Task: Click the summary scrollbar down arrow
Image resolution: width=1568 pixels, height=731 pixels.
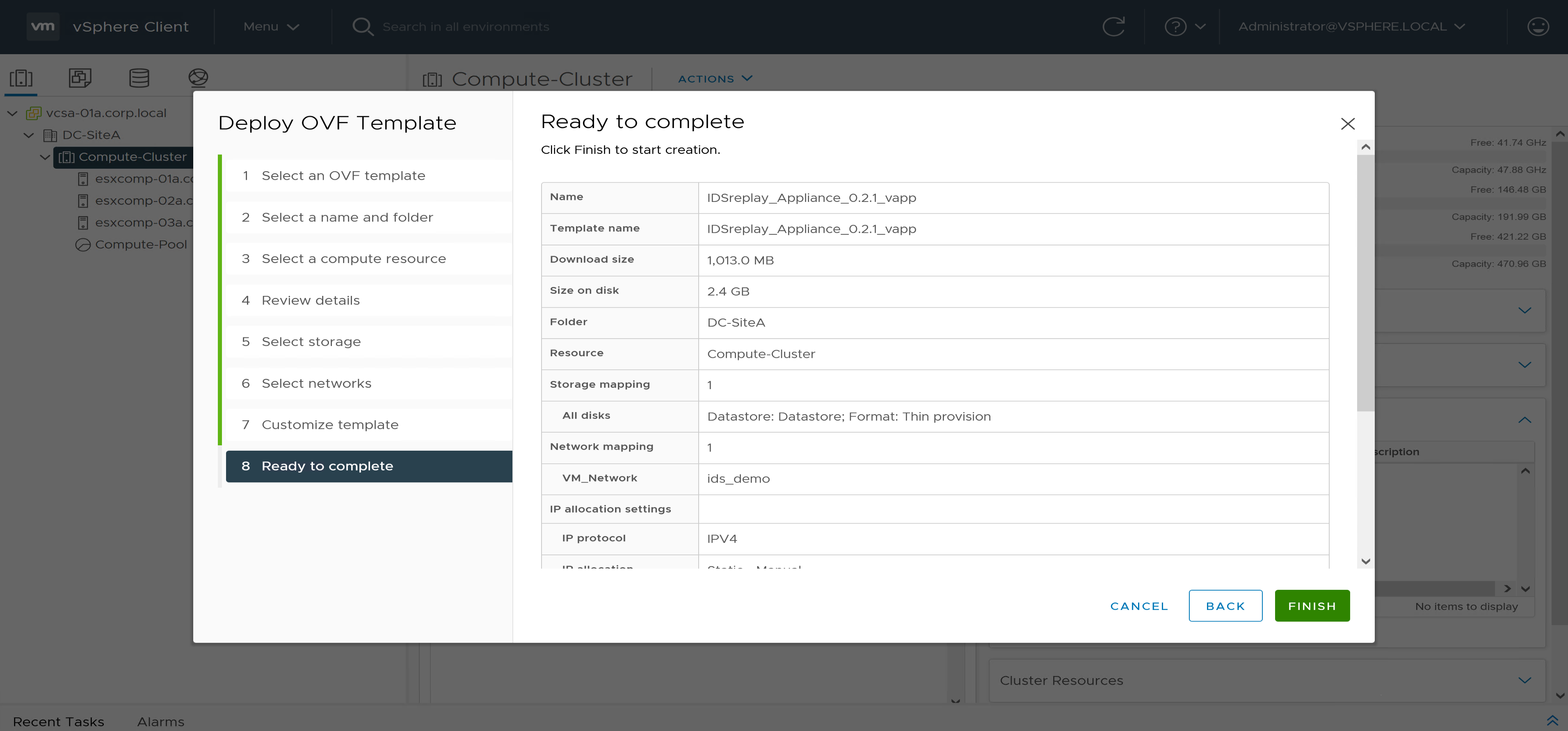Action: 1365,561
